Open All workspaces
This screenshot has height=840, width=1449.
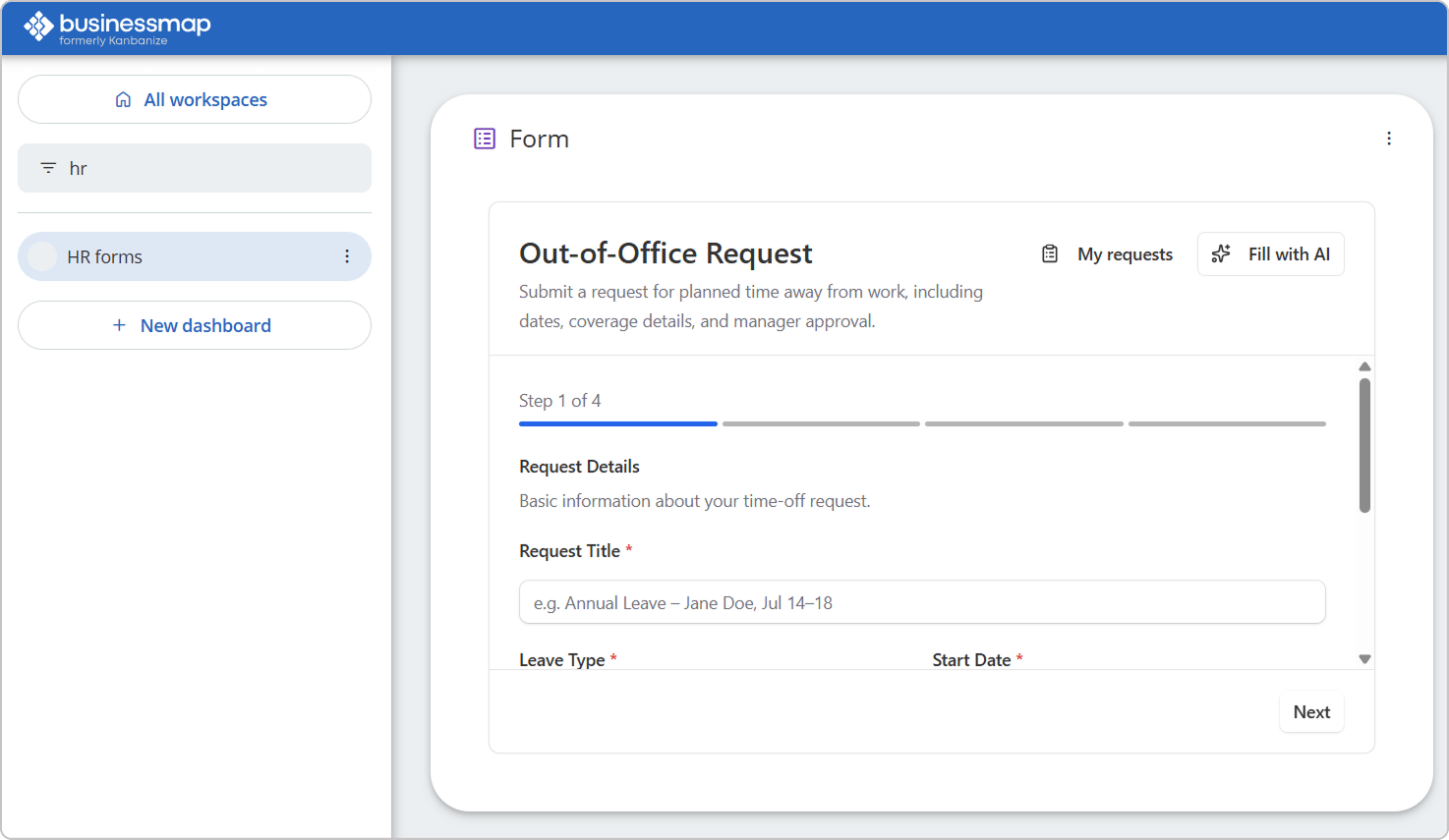195,99
